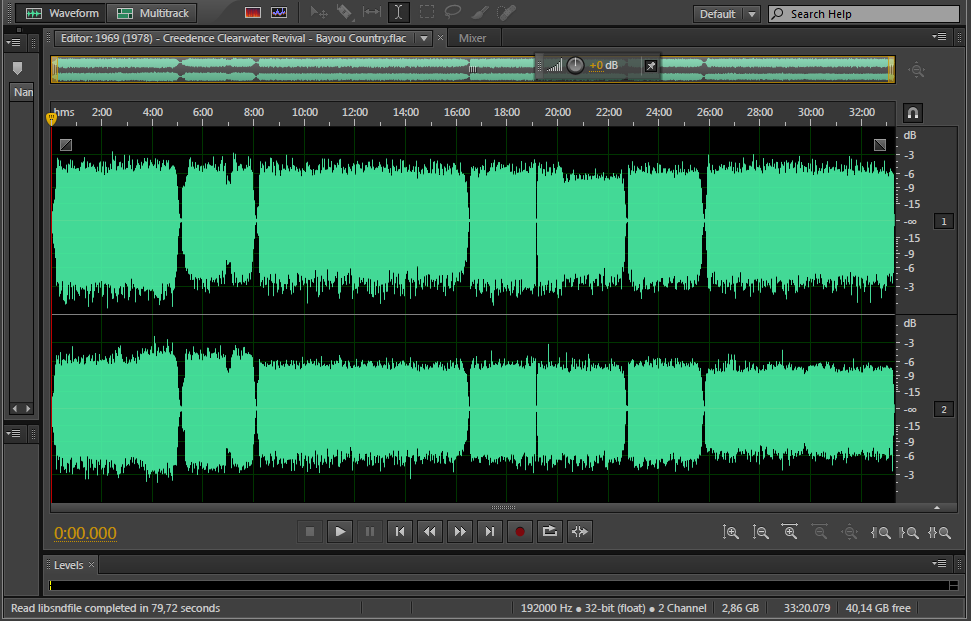Viewport: 971px width, 621px height.
Task: Open the lower left panel menu
Action: point(13,433)
